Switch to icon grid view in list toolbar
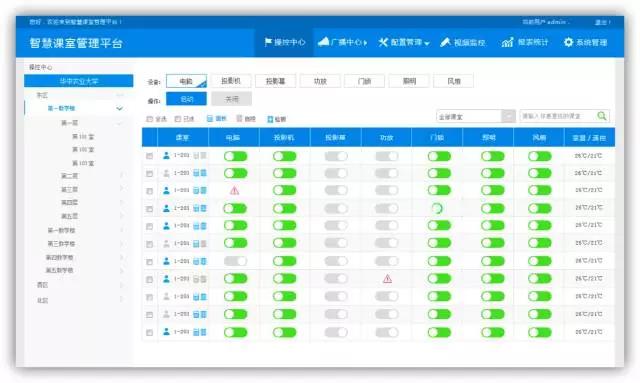Image resolution: width=640 pixels, height=383 pixels. tap(210, 118)
